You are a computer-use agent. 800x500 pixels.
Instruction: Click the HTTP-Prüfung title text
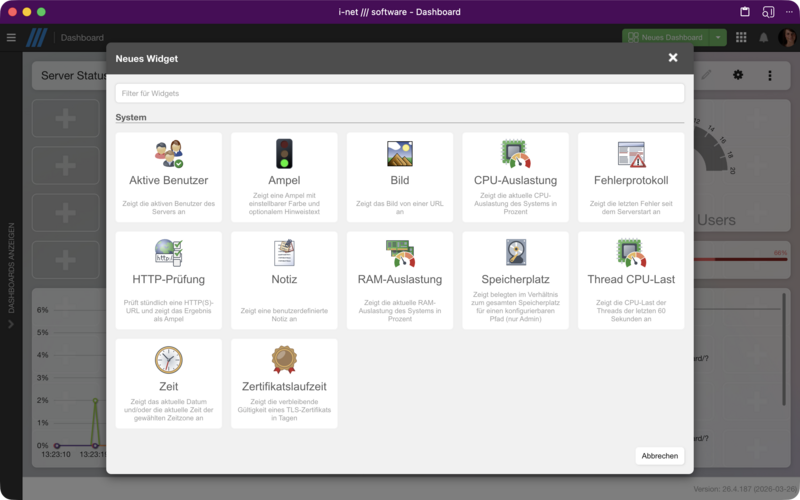(x=169, y=280)
